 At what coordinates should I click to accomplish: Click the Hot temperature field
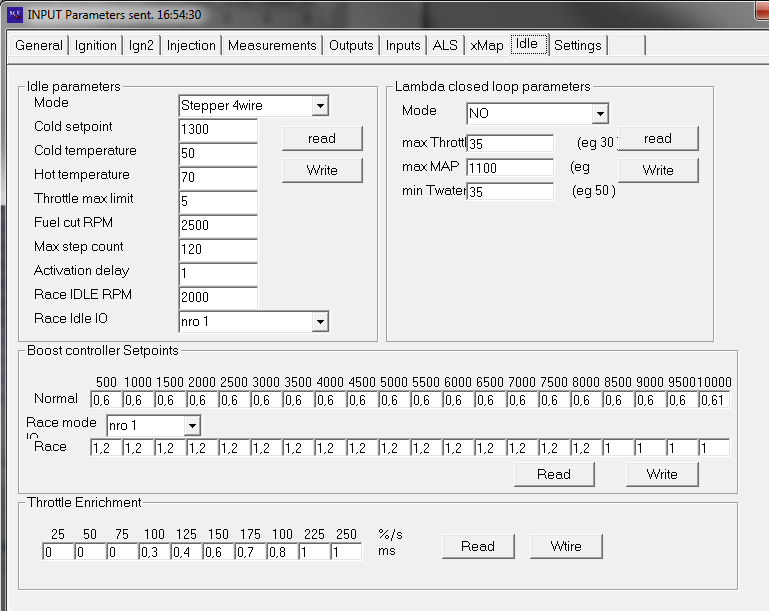pyautogui.click(x=218, y=178)
